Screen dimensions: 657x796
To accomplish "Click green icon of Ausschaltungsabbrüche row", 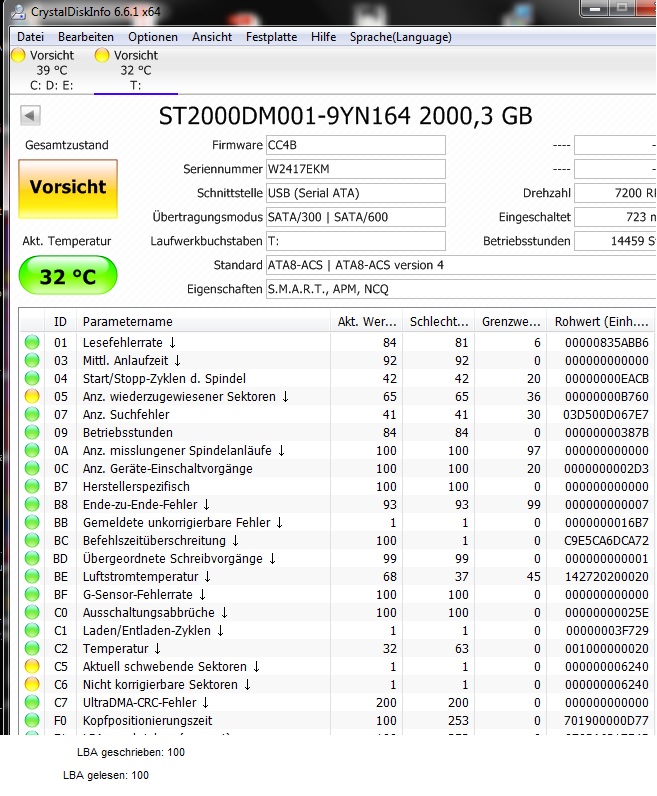I will click(32, 613).
